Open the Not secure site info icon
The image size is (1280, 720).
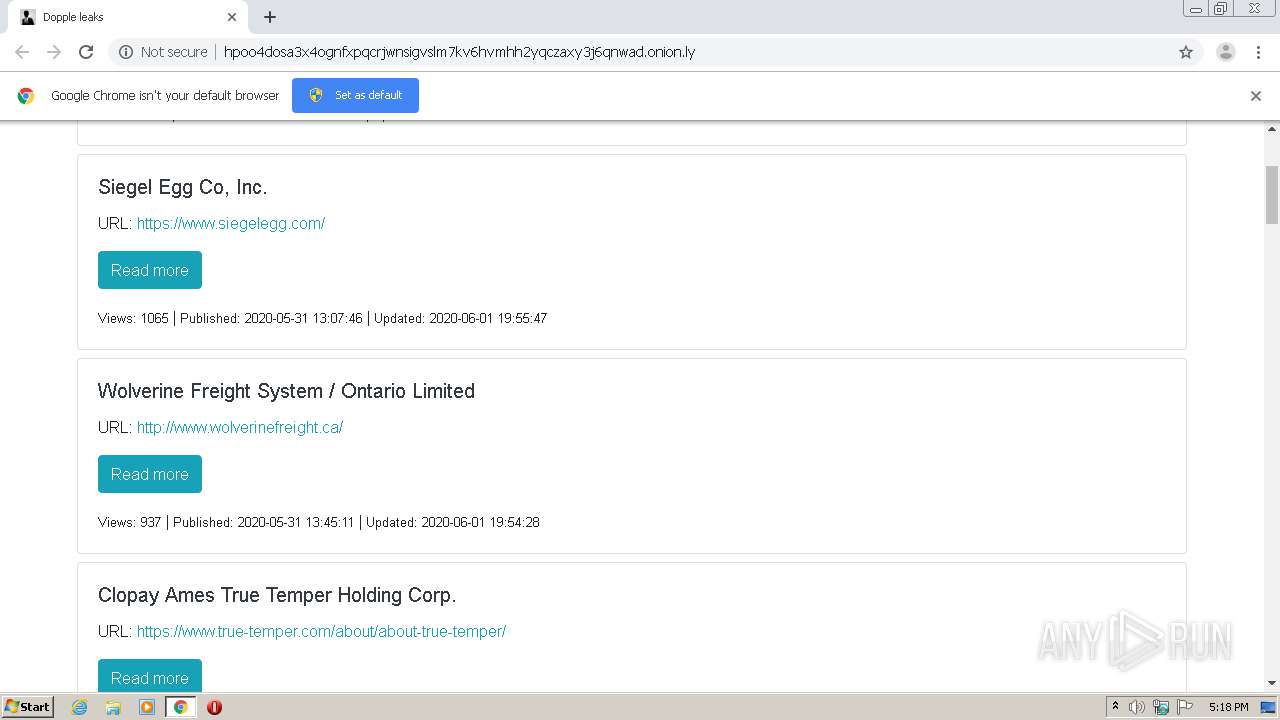[x=126, y=52]
